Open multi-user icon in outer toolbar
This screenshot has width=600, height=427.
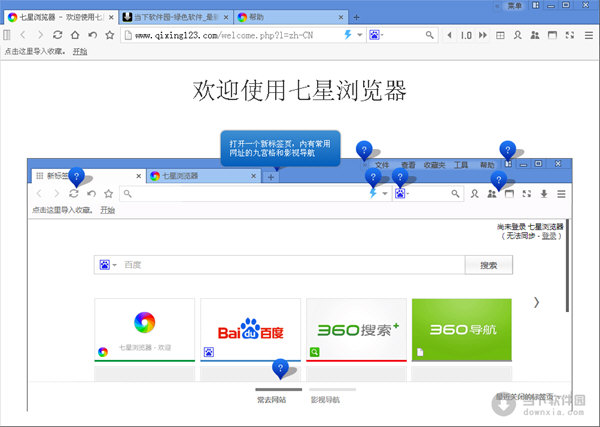[x=535, y=35]
